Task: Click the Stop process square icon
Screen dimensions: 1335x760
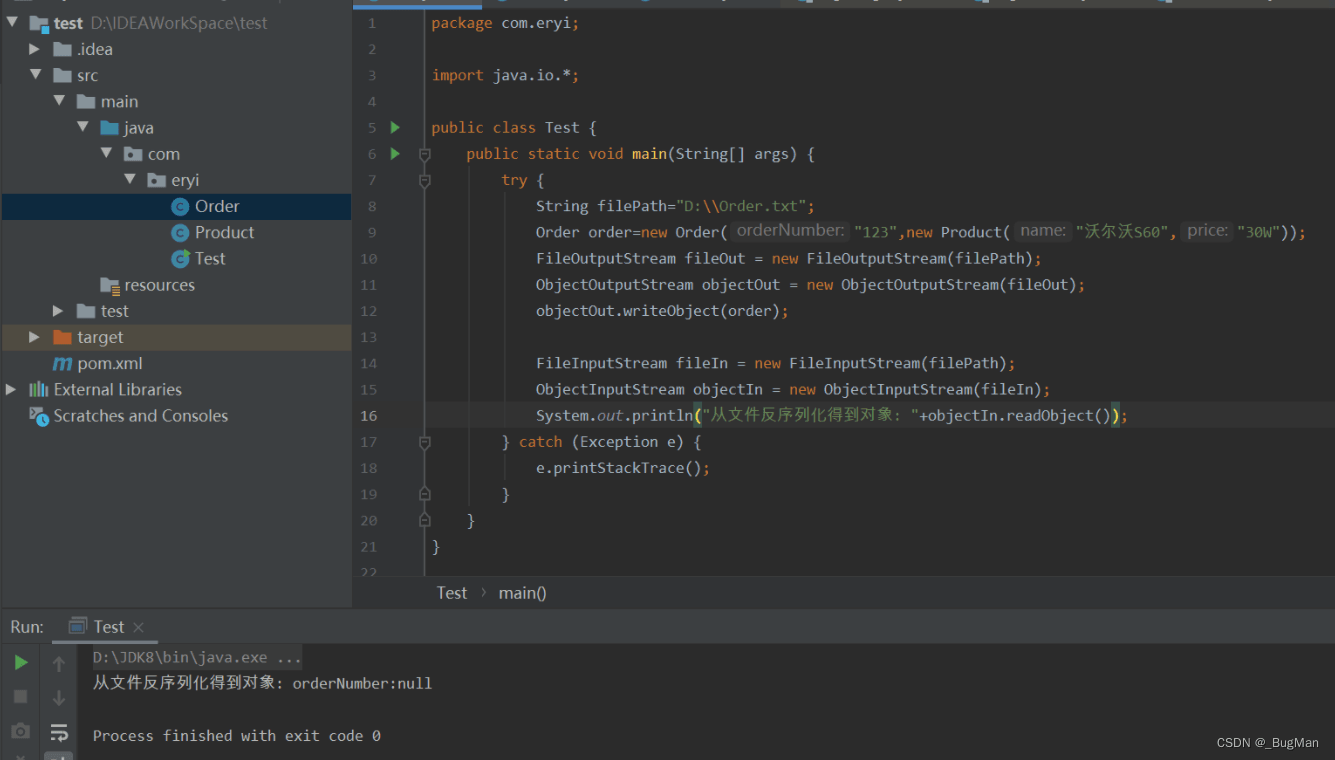Action: coord(20,696)
